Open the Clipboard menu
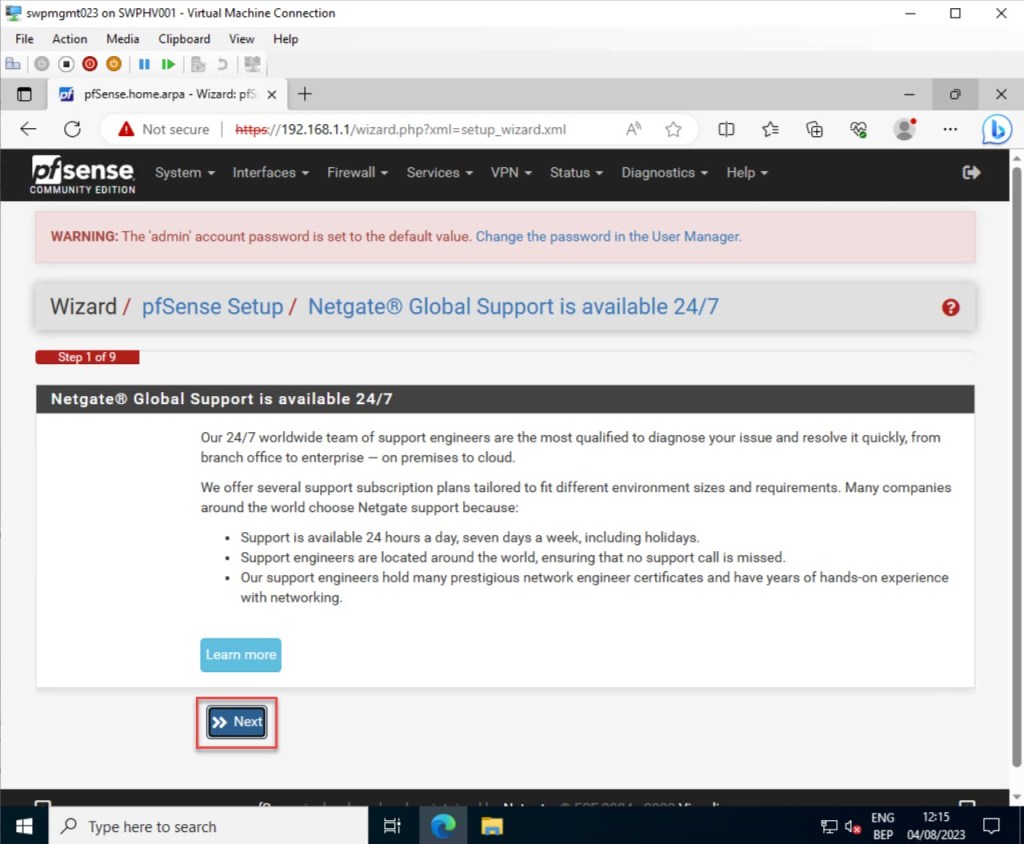Image resolution: width=1024 pixels, height=844 pixels. click(184, 39)
